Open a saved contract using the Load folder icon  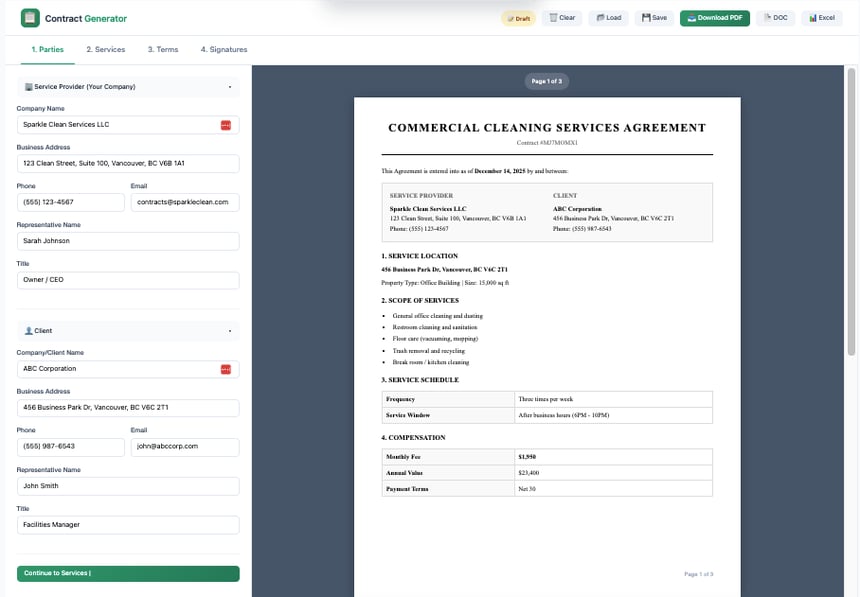(599, 17)
